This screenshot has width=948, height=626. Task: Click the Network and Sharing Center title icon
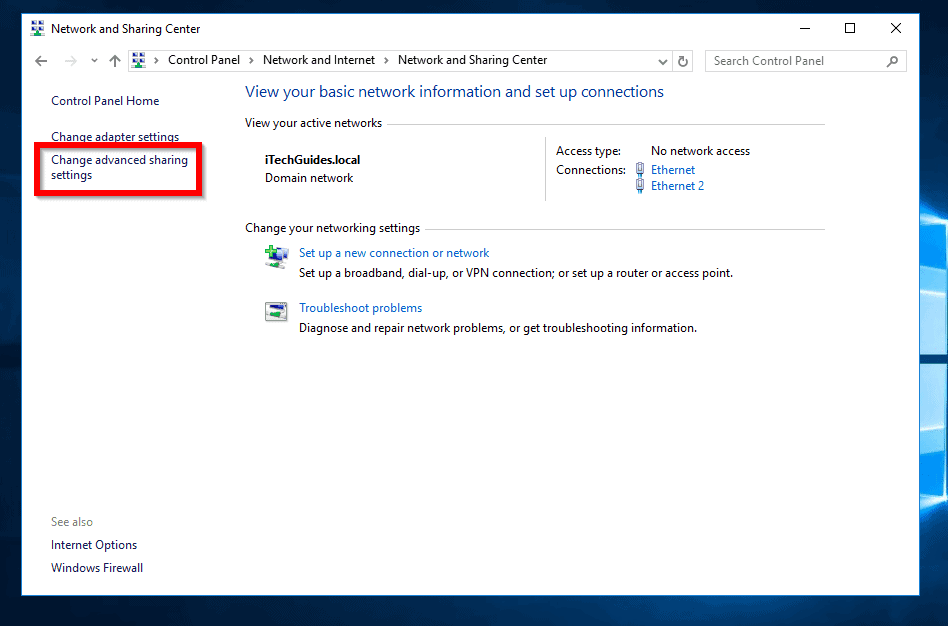pos(37,28)
